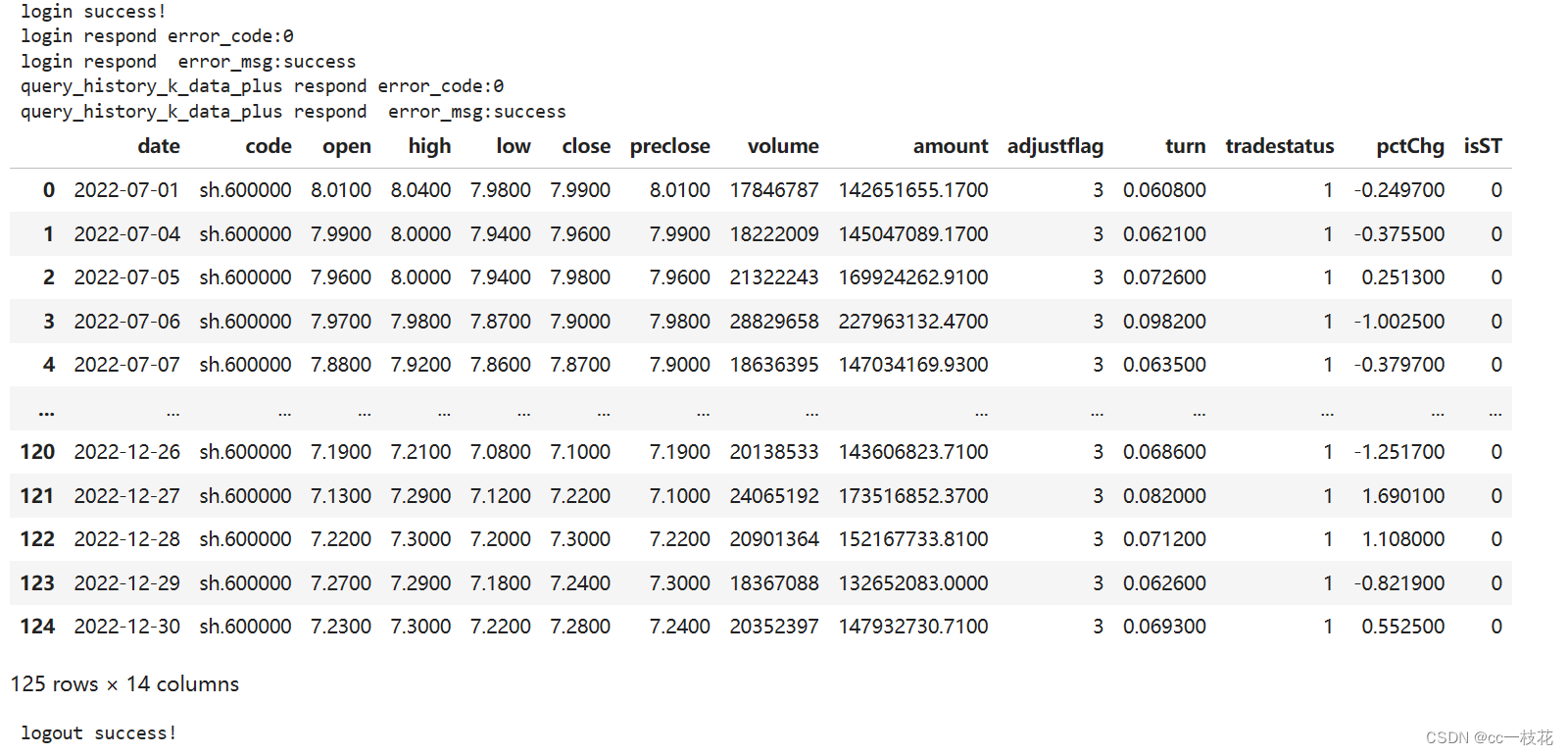The width and height of the screenshot is (1568, 755).
Task: Click the 'turn' column header
Action: coord(1185,146)
